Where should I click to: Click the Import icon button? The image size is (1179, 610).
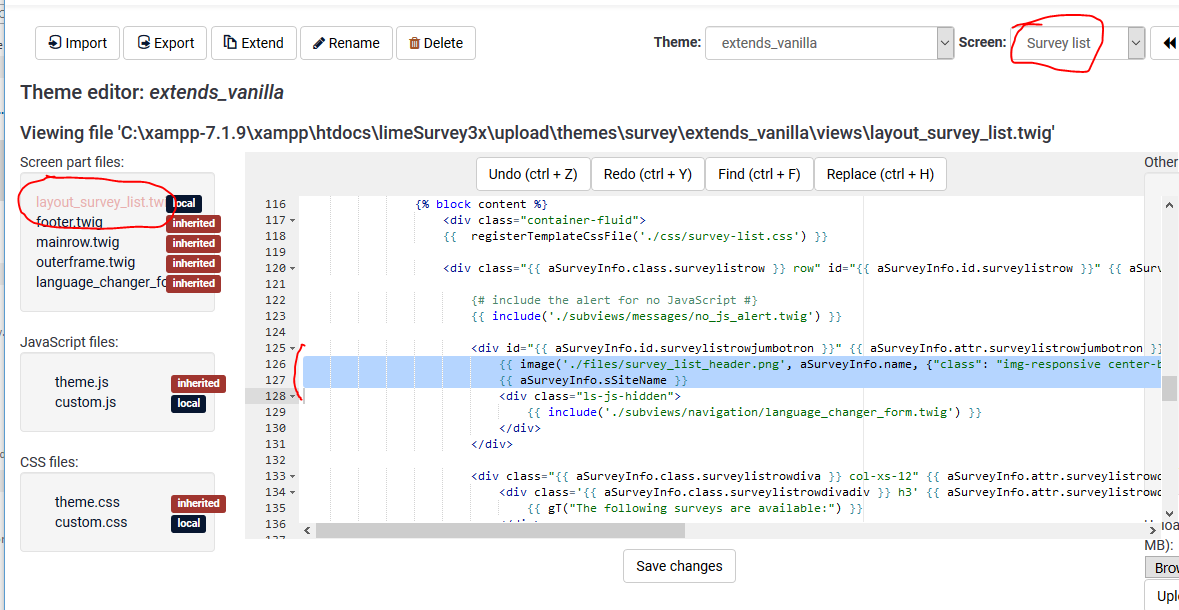pyautogui.click(x=77, y=43)
